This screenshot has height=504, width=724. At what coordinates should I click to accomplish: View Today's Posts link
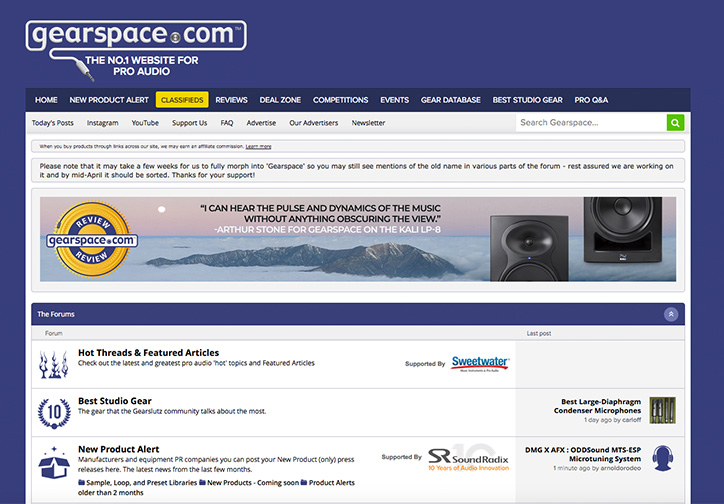(x=53, y=123)
